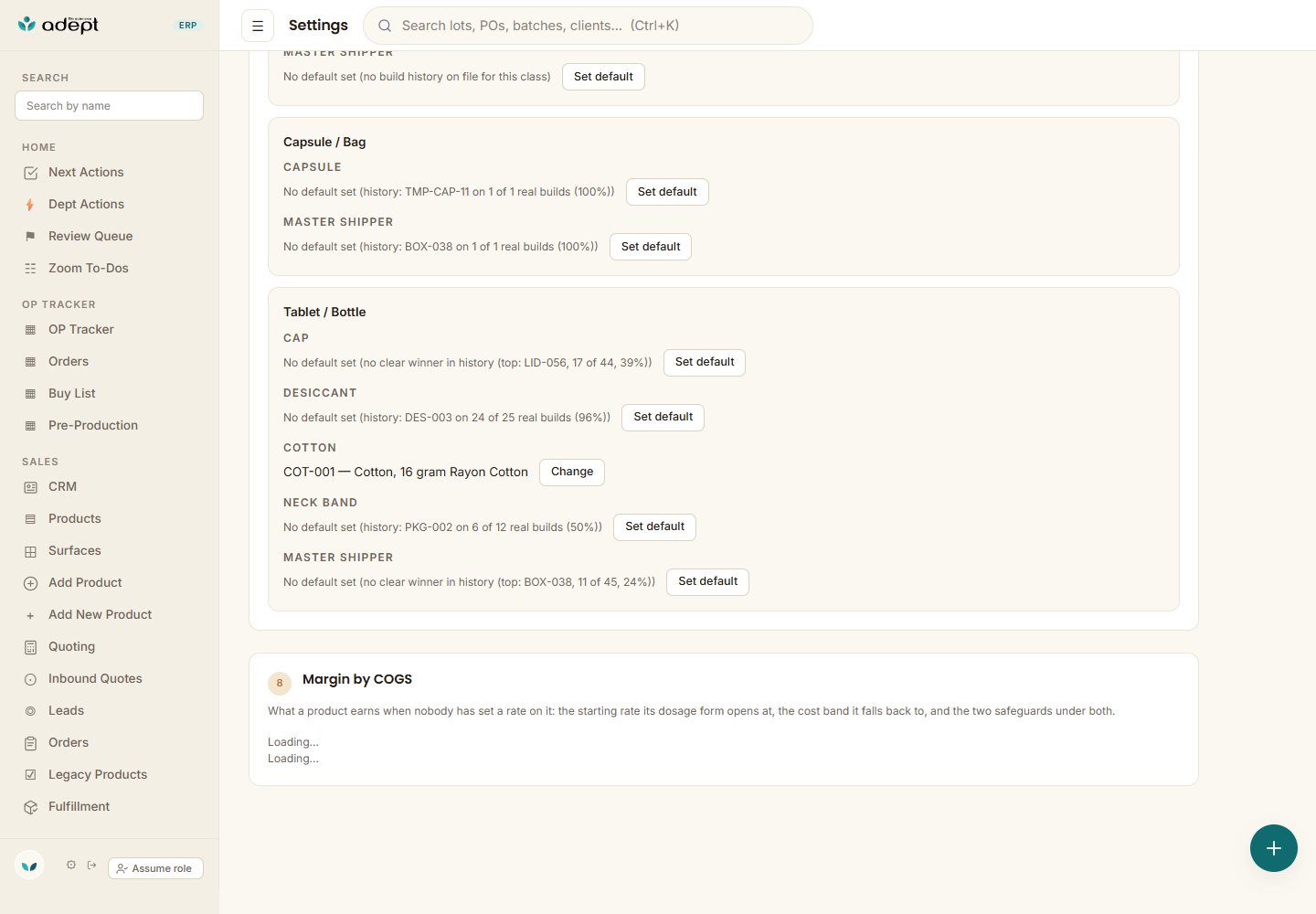Viewport: 1316px width, 914px height.
Task: Click the OP Tracker grid icon
Action: click(30, 330)
